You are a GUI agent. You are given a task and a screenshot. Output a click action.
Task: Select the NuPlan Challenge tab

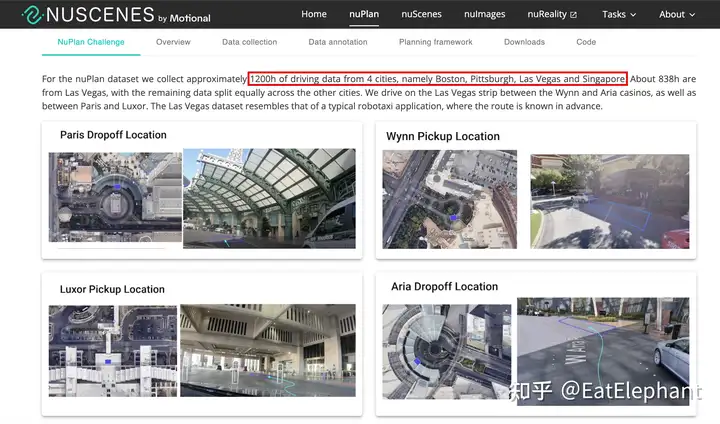point(91,42)
